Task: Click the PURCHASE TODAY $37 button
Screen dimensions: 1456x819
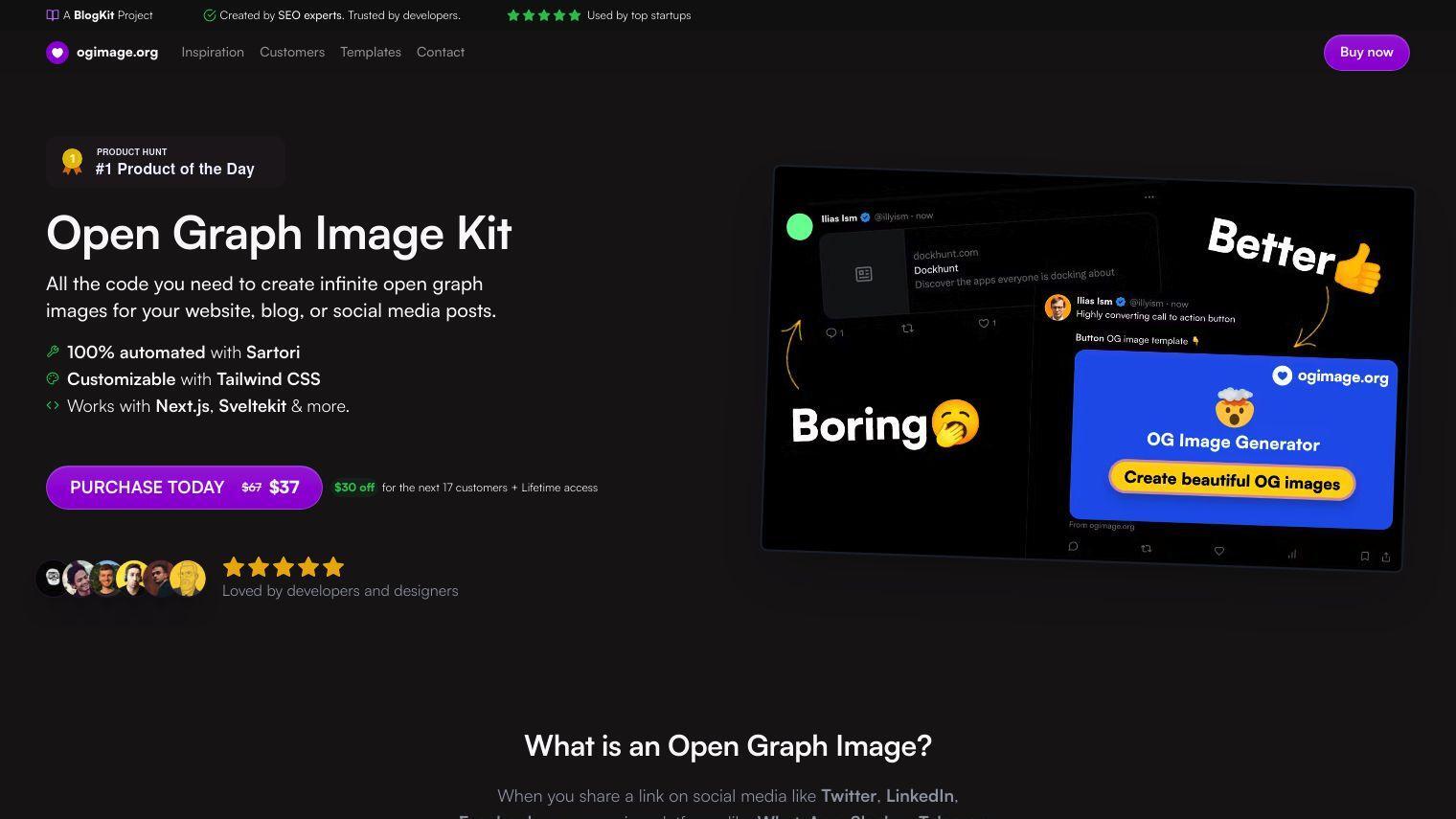Action: [x=184, y=488]
